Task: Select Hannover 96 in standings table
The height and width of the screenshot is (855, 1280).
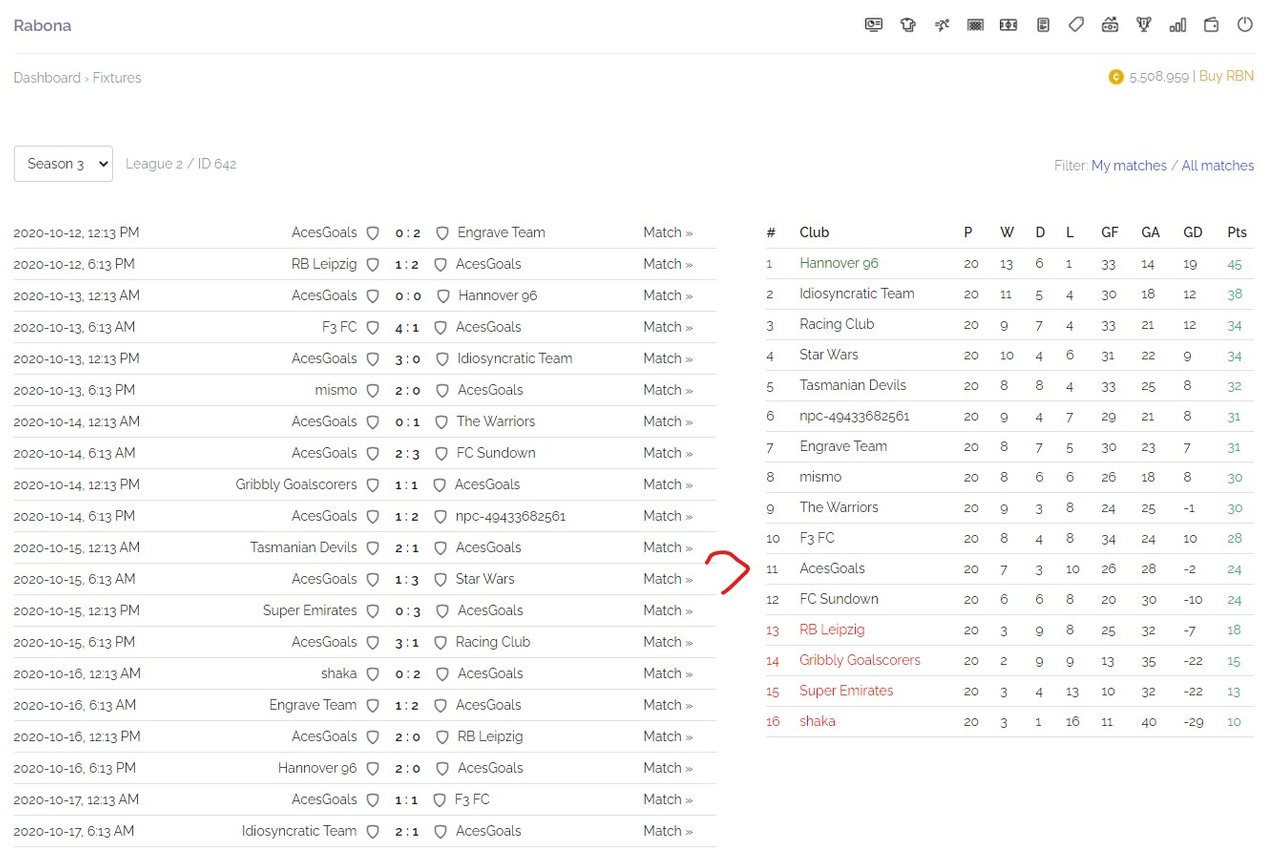Action: pyautogui.click(x=839, y=263)
